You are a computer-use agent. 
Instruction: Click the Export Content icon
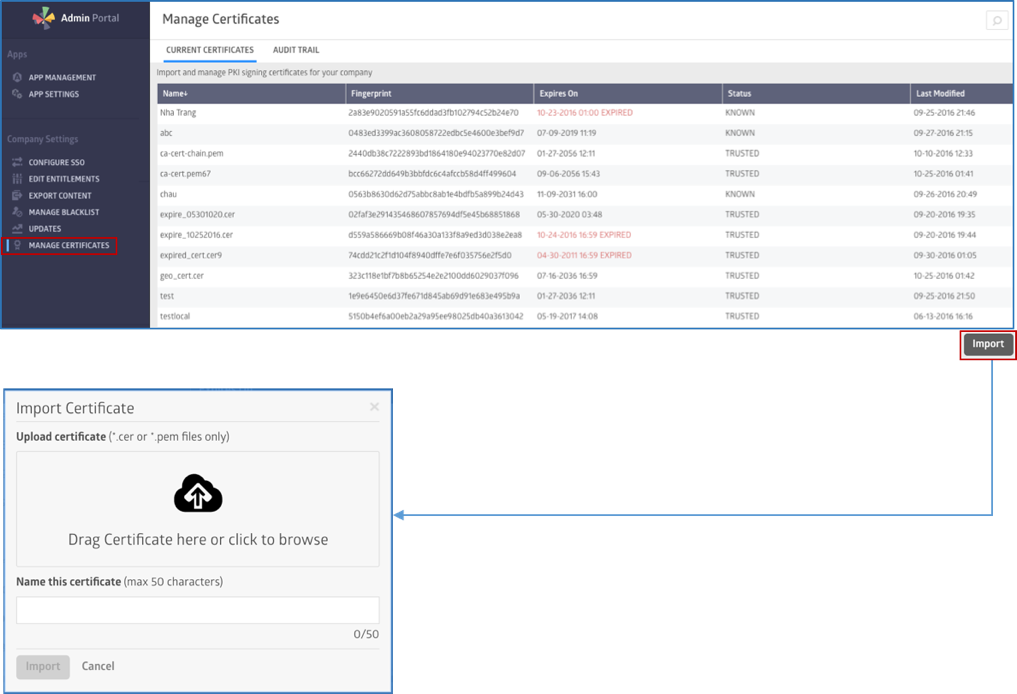click(x=17, y=196)
